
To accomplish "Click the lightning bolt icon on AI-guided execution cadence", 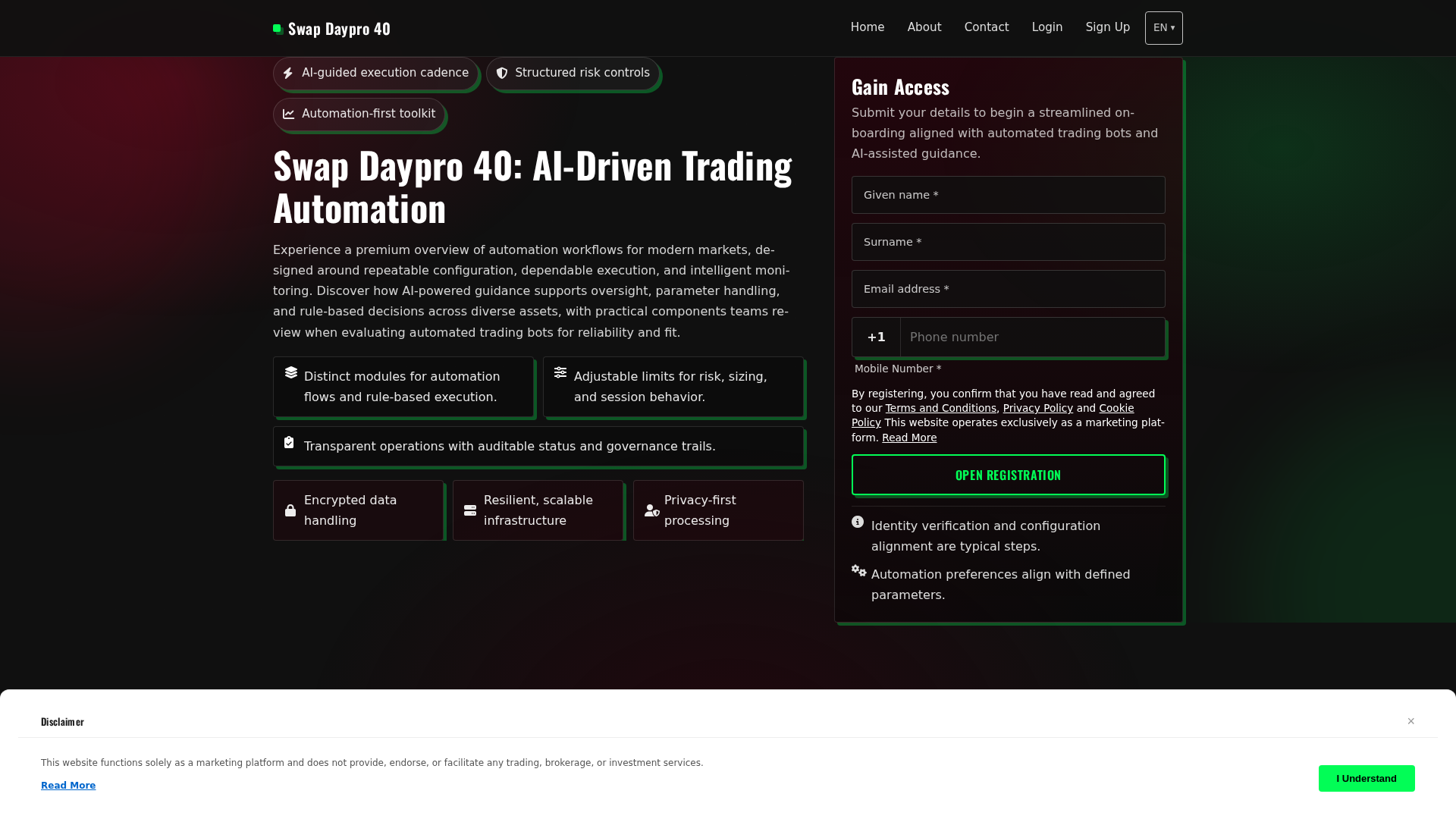I will click(288, 73).
